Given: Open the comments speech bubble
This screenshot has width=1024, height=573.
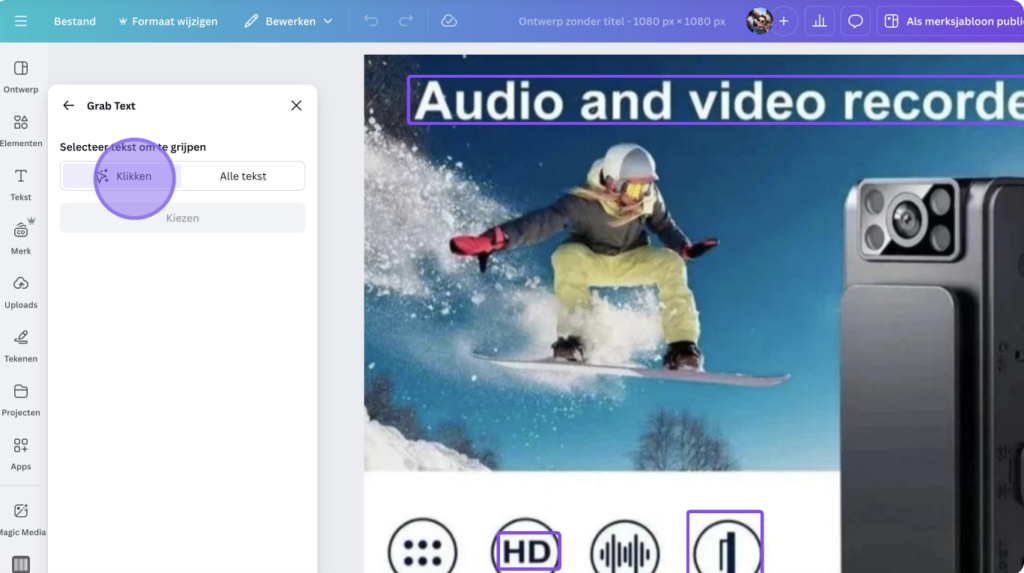Looking at the screenshot, I should 855,21.
